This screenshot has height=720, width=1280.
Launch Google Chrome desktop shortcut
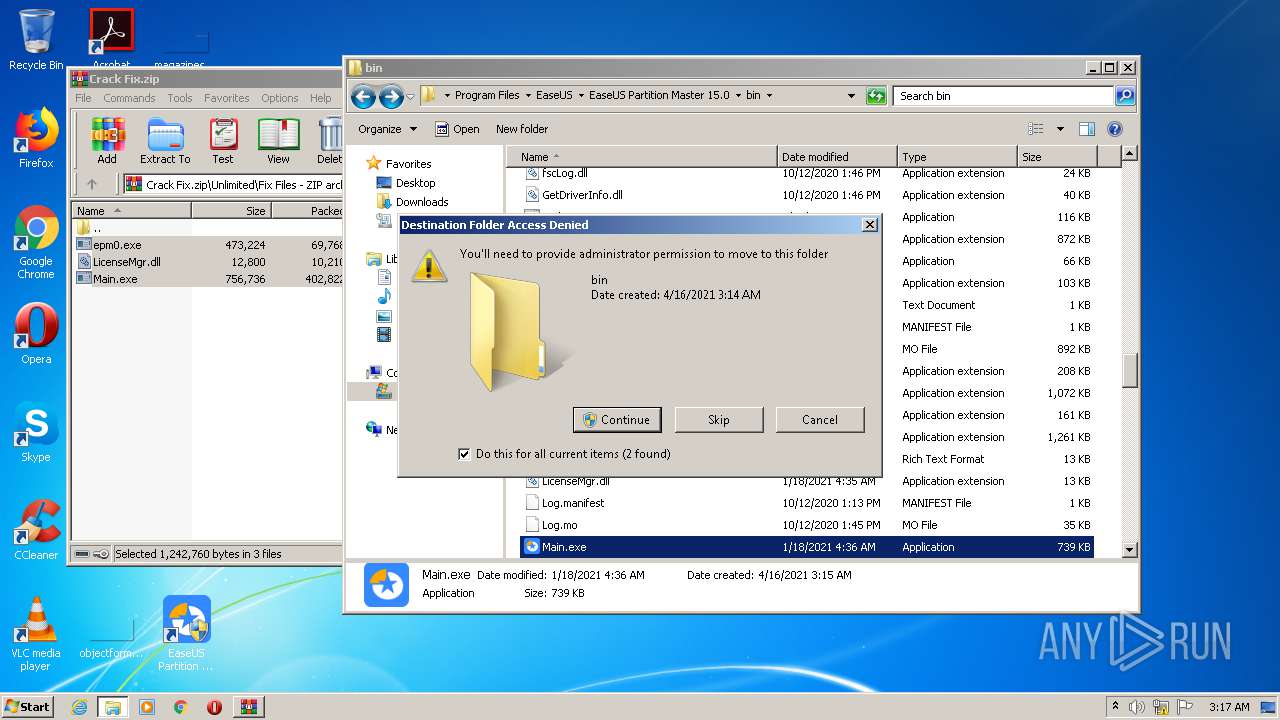click(x=36, y=242)
